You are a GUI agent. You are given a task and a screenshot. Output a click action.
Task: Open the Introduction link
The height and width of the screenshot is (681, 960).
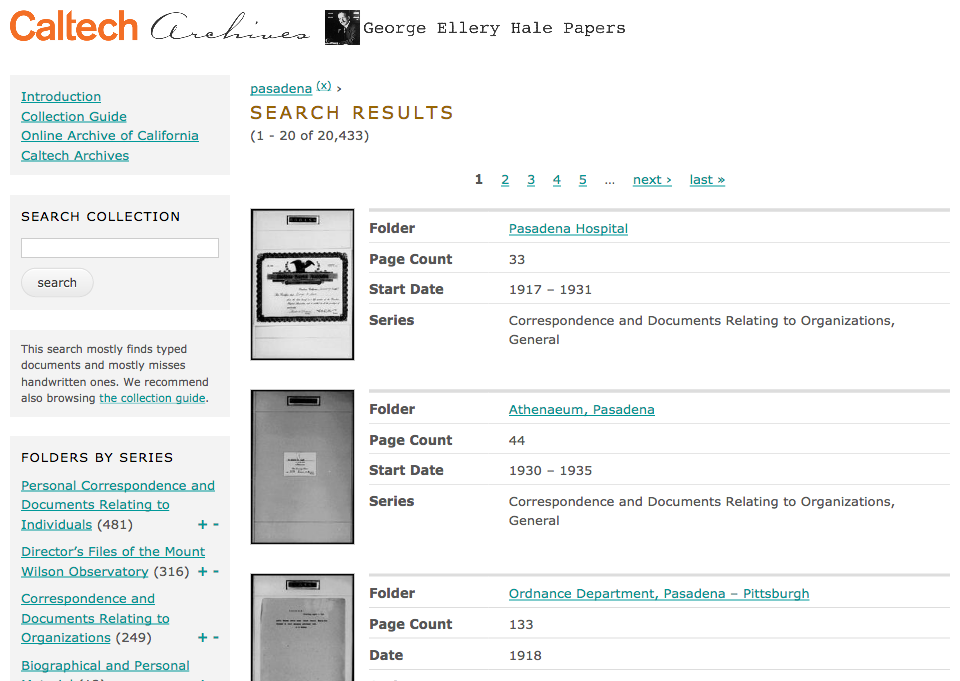tap(61, 97)
